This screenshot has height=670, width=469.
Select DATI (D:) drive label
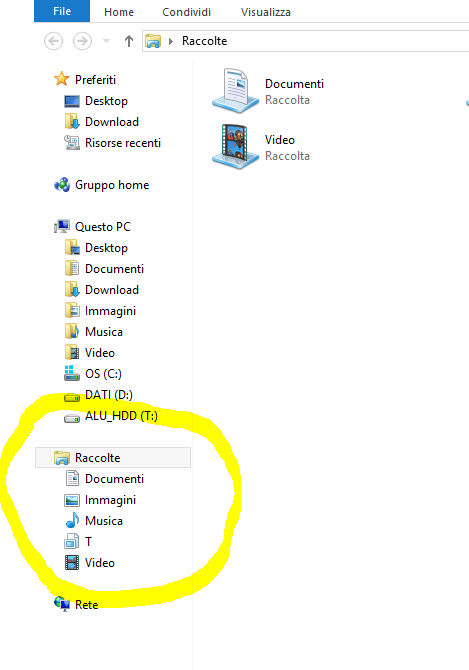point(108,394)
